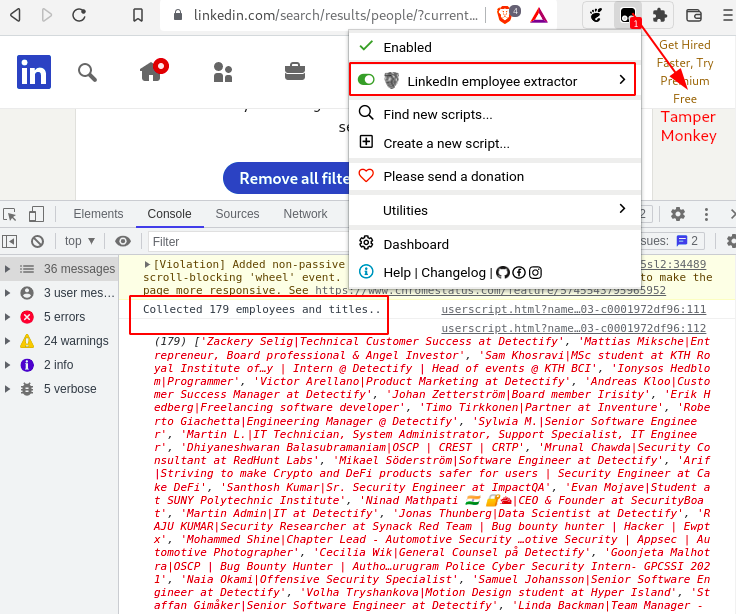The height and width of the screenshot is (614, 736).
Task: Toggle the console sidebar panel icon
Action: coord(9,241)
